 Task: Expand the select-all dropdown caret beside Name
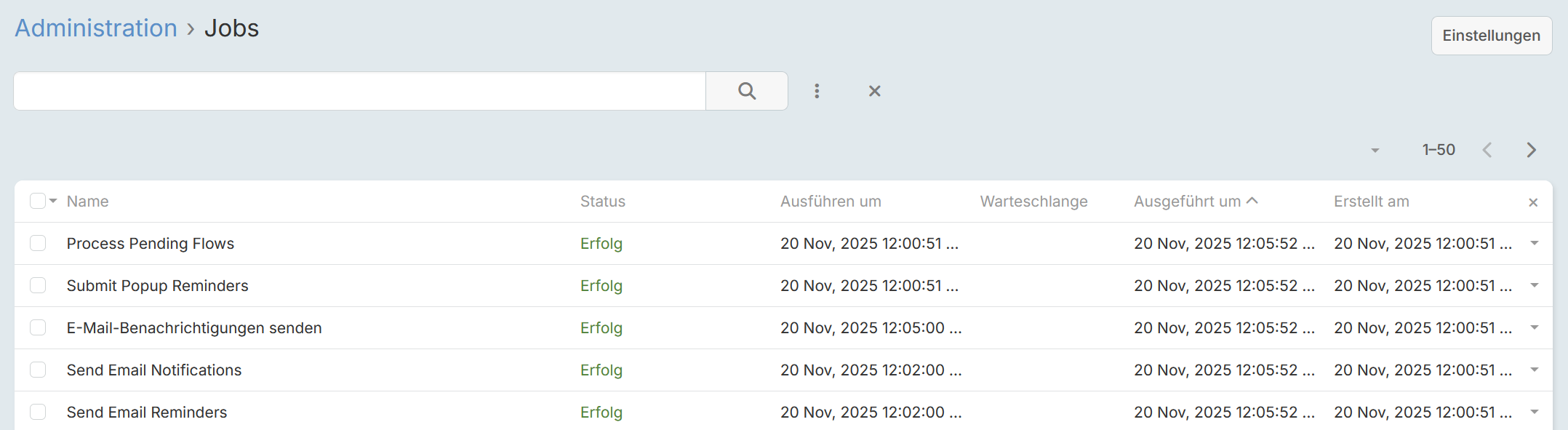tap(53, 201)
